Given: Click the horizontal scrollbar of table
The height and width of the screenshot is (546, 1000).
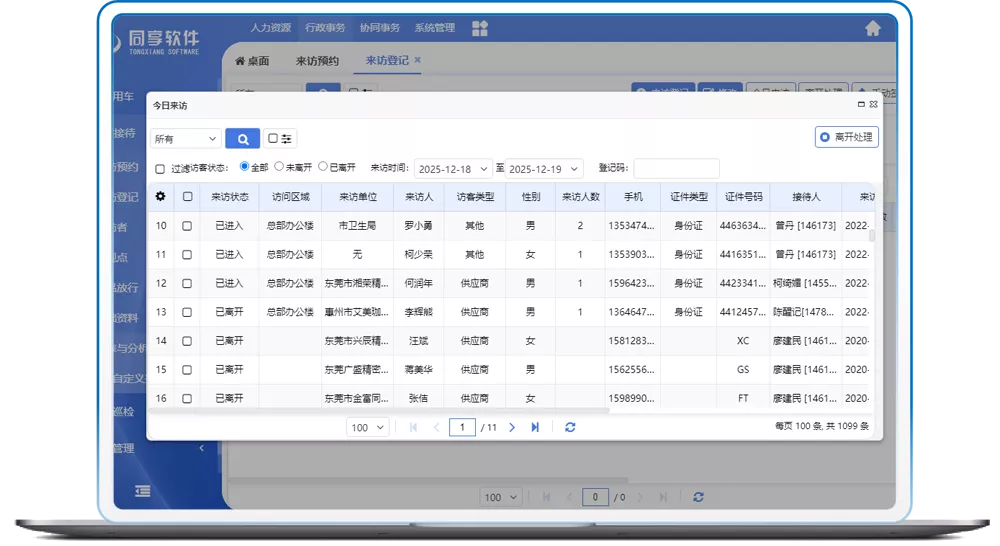Looking at the screenshot, I should [x=379, y=410].
